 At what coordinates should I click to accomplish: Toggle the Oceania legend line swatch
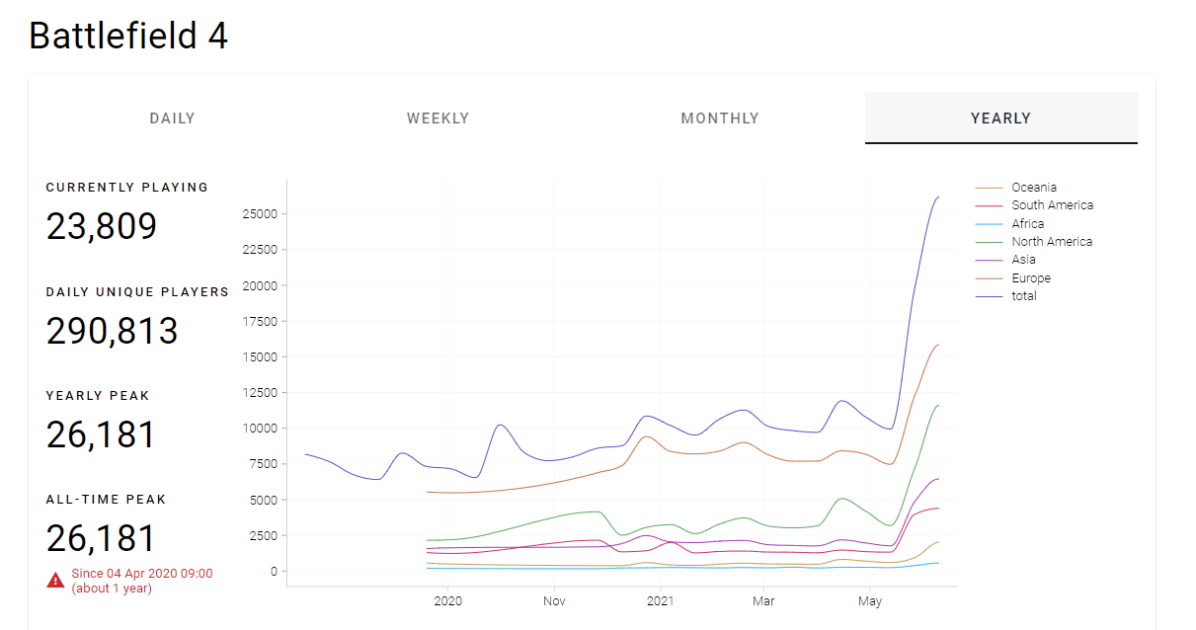coord(989,188)
